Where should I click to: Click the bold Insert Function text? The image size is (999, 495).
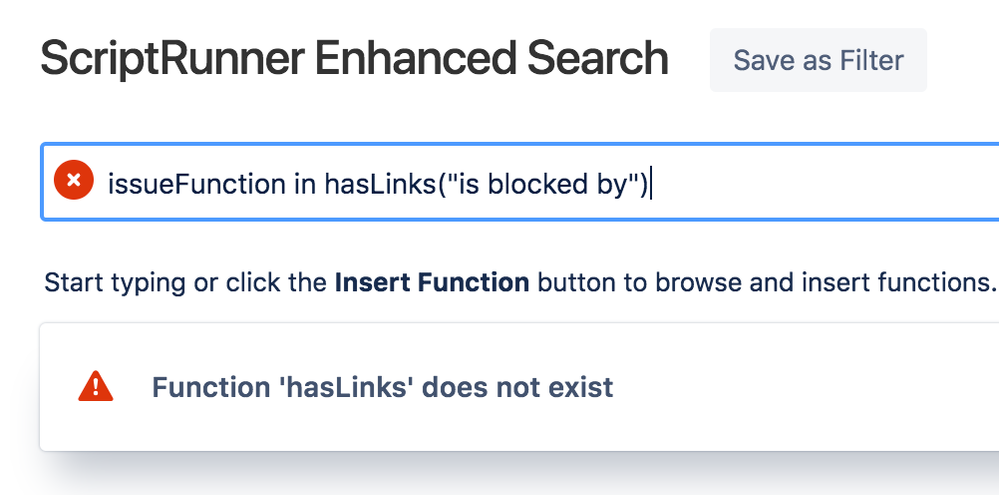point(432,282)
